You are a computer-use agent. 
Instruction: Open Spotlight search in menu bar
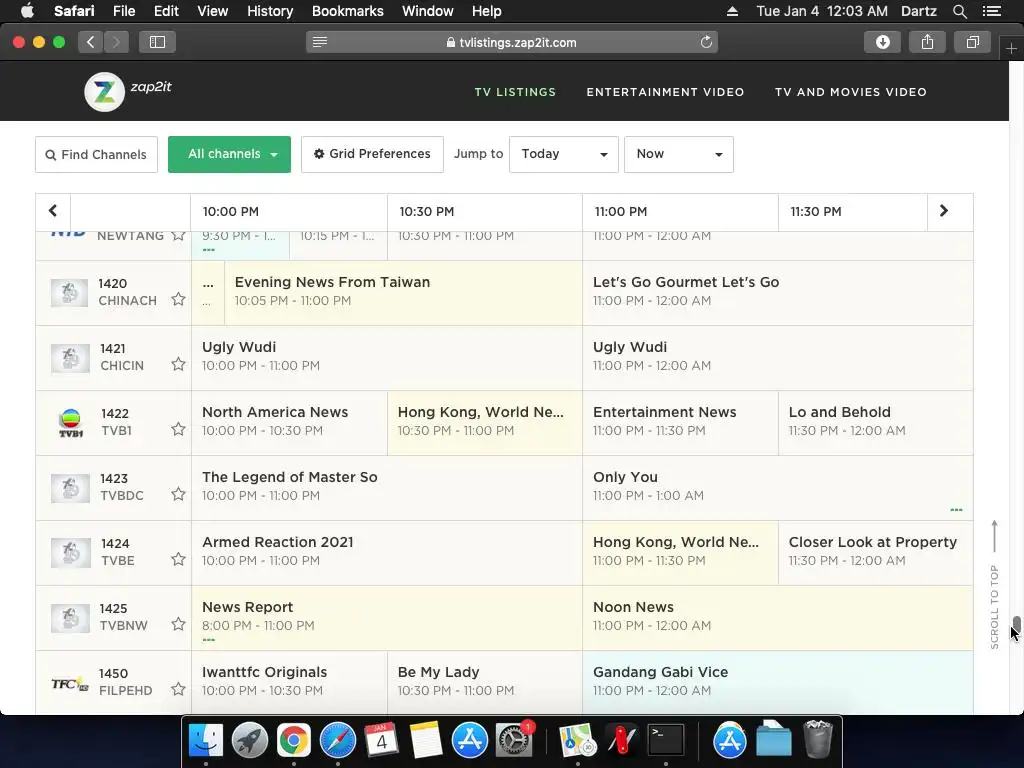coord(959,11)
